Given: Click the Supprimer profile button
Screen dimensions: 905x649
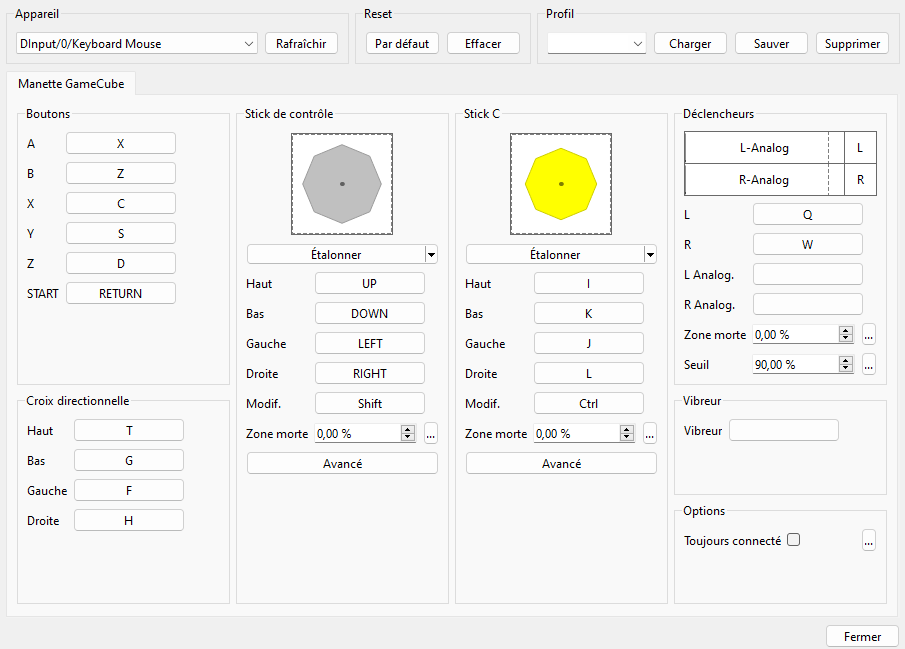Looking at the screenshot, I should tap(852, 44).
